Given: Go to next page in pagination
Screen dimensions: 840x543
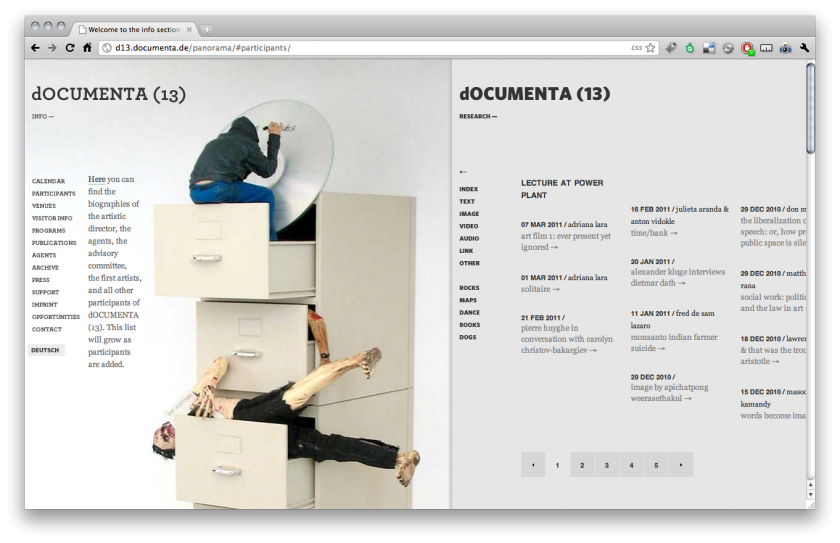Looking at the screenshot, I should point(681,465).
